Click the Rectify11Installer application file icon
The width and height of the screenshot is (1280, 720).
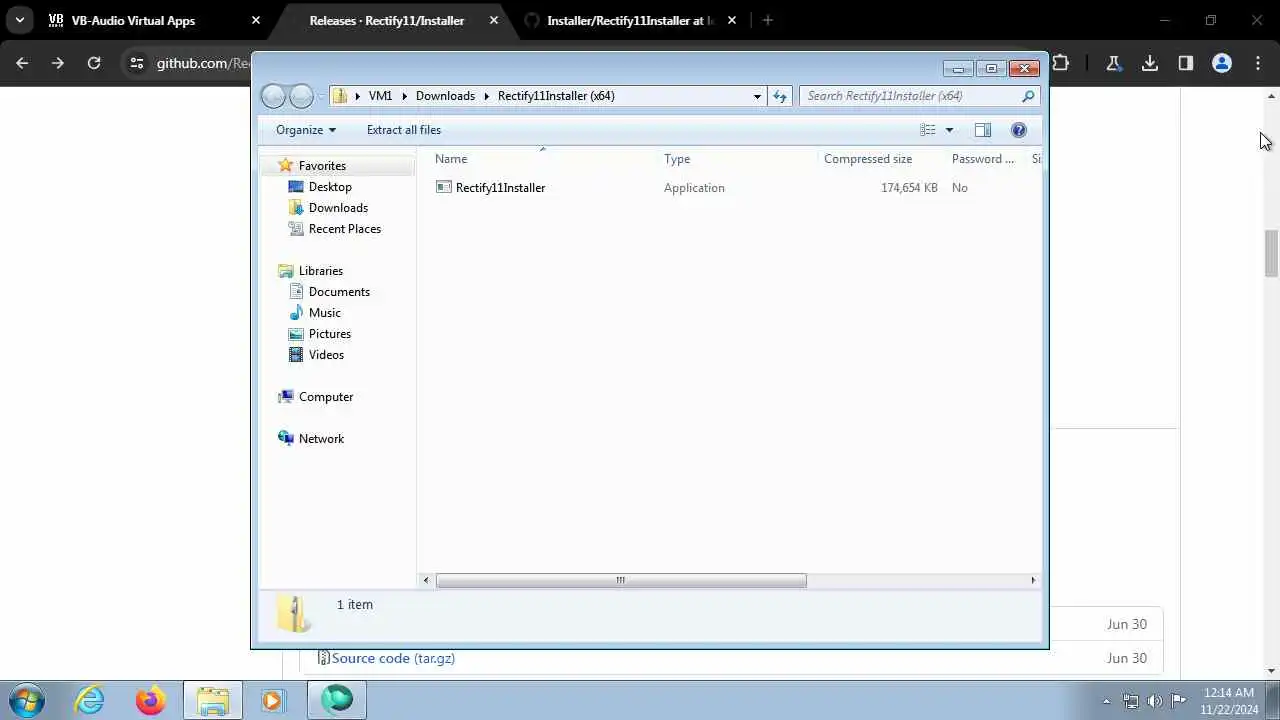click(x=443, y=187)
